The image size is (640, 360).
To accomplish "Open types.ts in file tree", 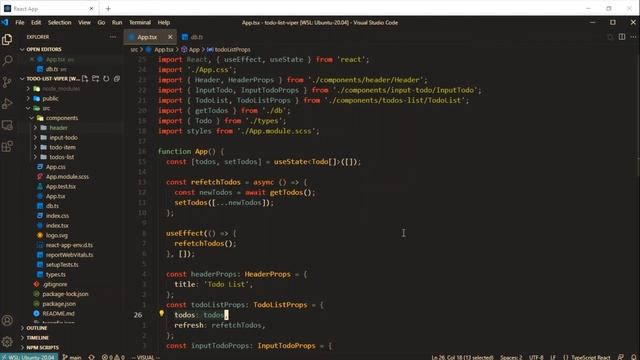I will click(x=56, y=275).
